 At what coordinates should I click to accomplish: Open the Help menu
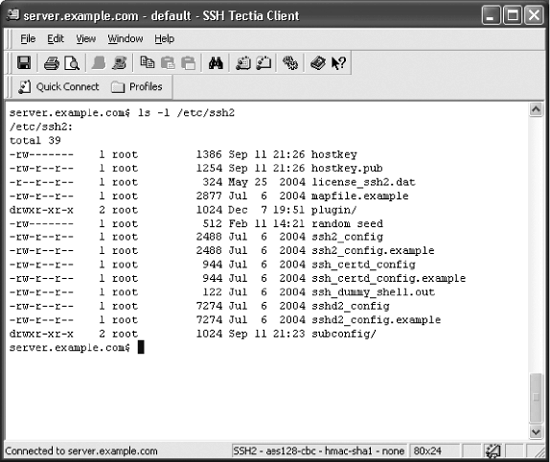click(164, 39)
